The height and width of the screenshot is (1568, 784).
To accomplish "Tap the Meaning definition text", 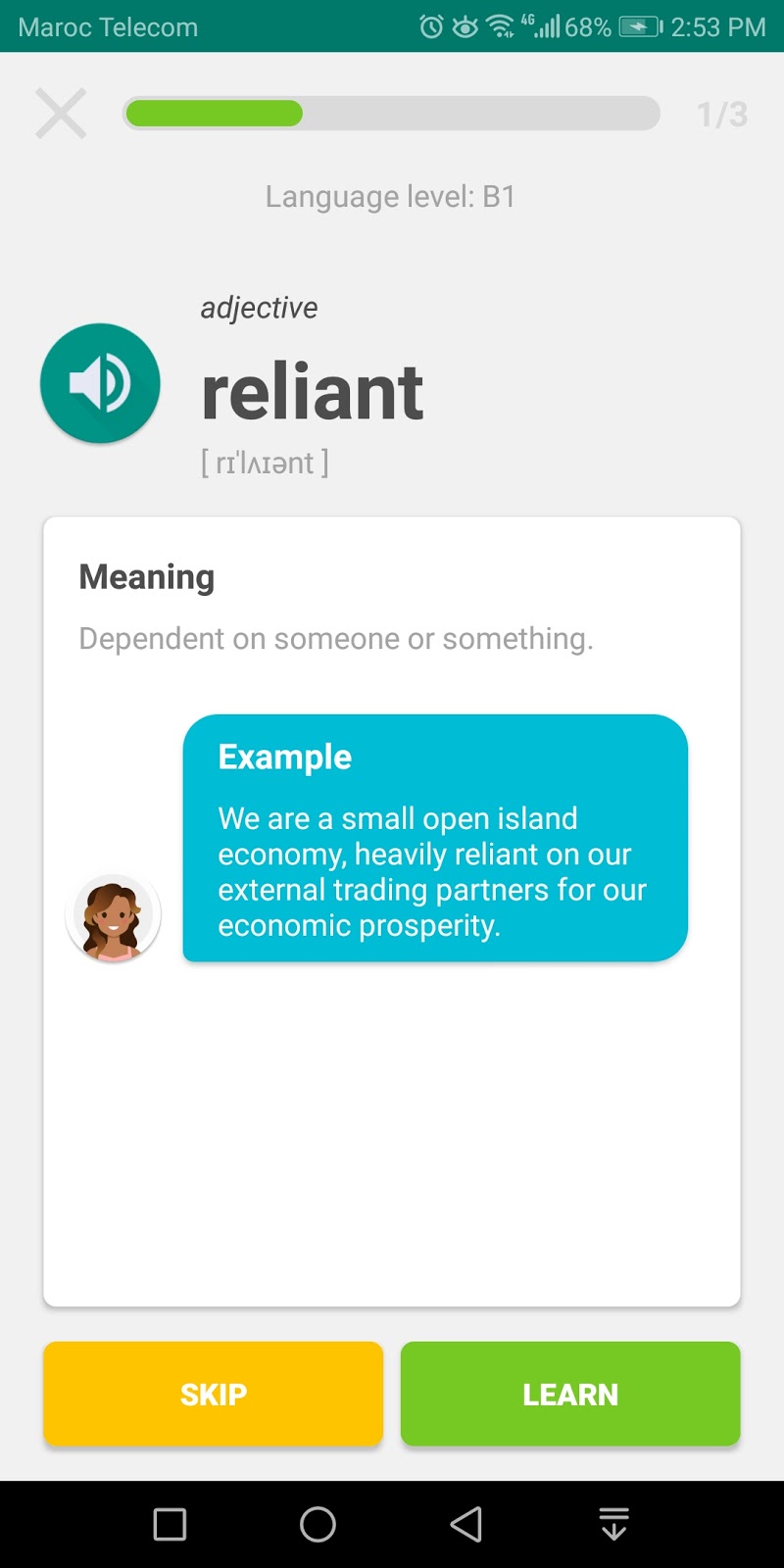I will pos(336,639).
